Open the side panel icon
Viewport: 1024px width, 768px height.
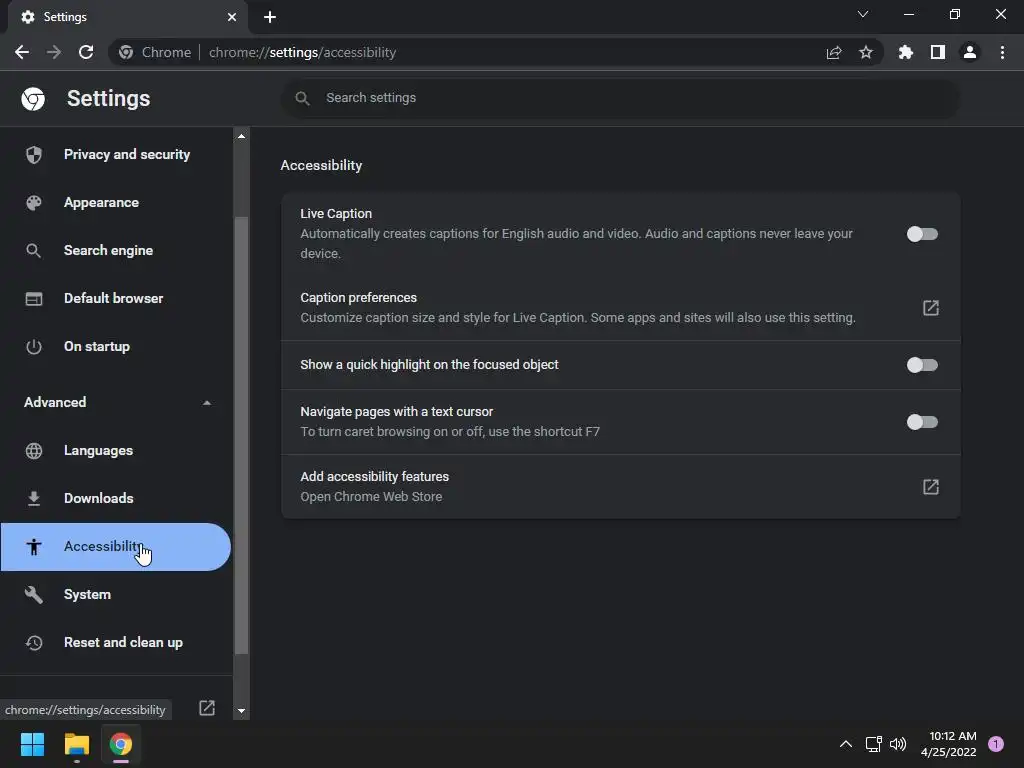[938, 52]
